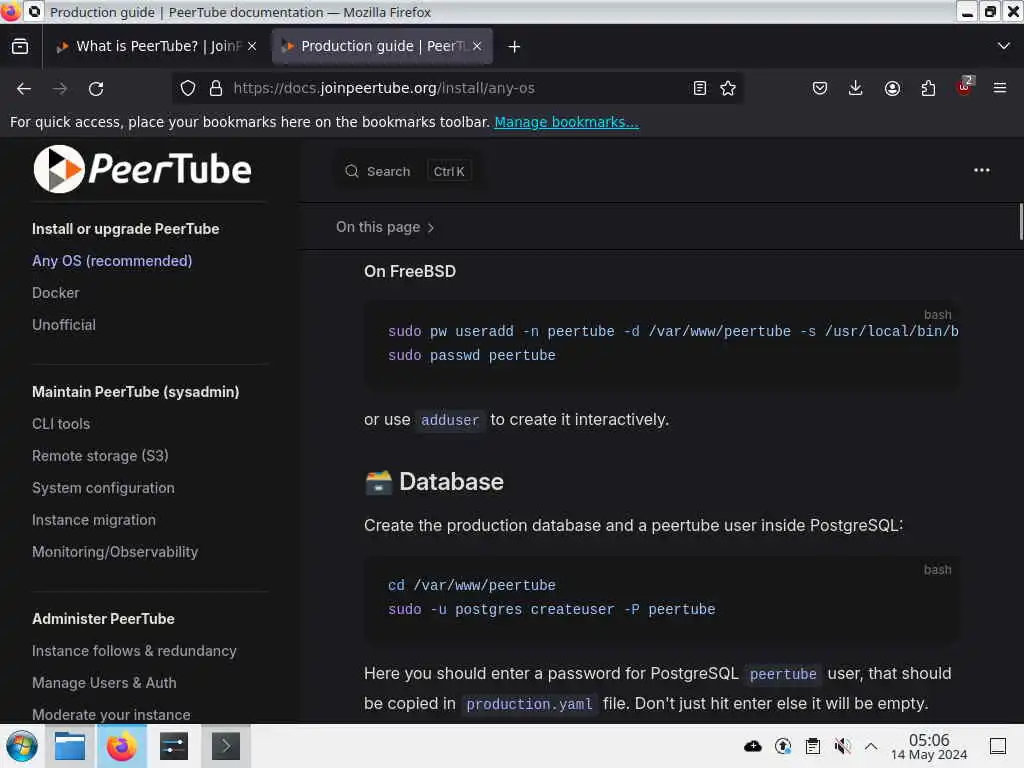This screenshot has width=1024, height=768.
Task: Open the terminal arrow icon on taskbar
Action: [x=225, y=746]
